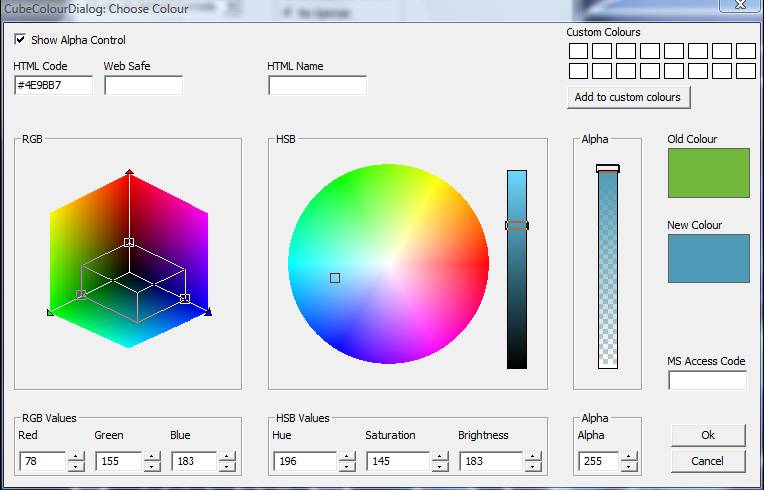Viewport: 764px width, 490px height.
Task: Confirm with the Ok button
Action: point(708,435)
